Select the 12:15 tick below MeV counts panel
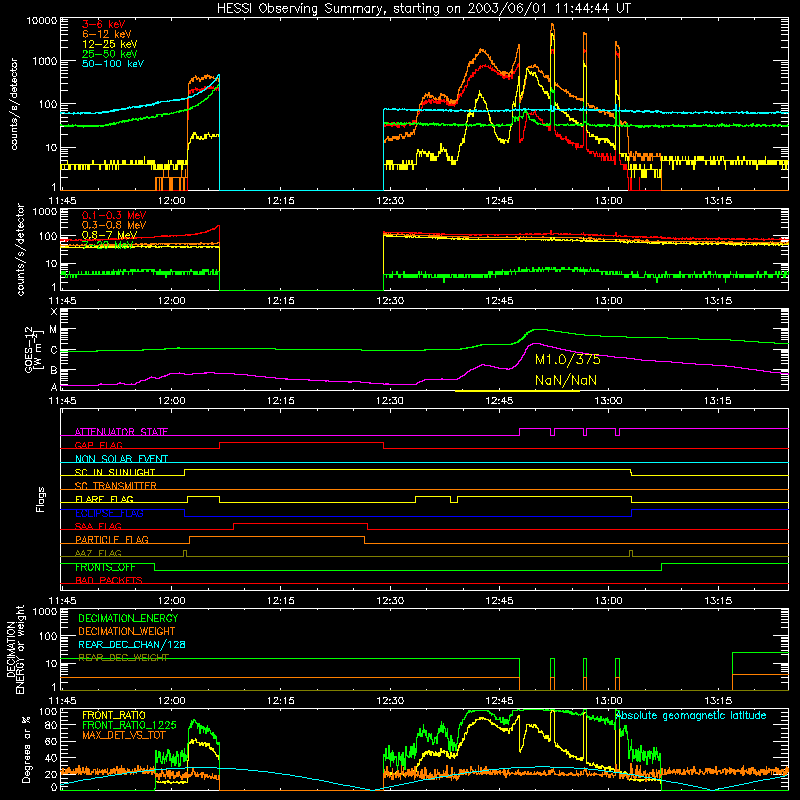The height and width of the screenshot is (800, 800). tap(281, 301)
